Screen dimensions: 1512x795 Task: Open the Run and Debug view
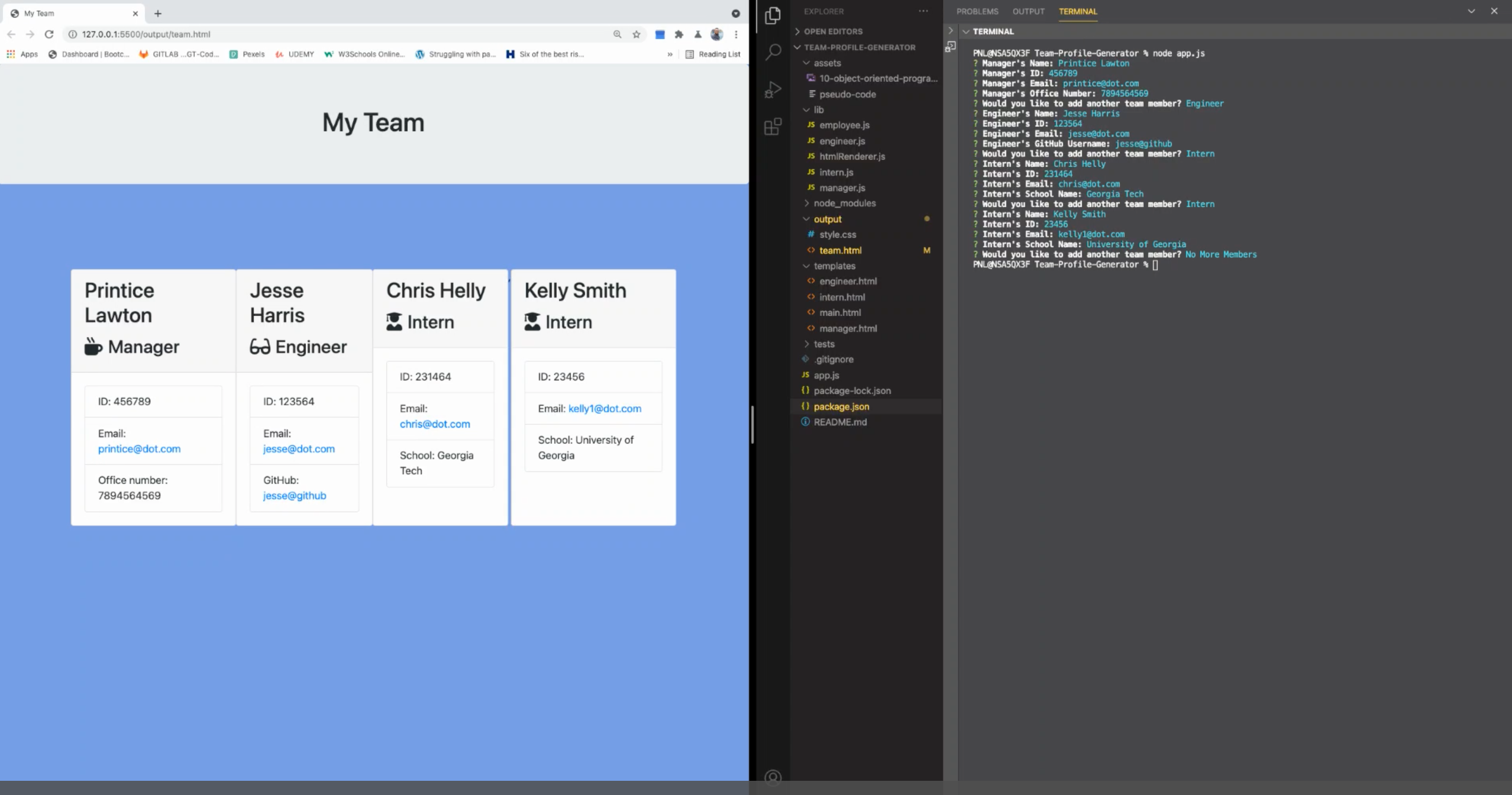click(773, 90)
